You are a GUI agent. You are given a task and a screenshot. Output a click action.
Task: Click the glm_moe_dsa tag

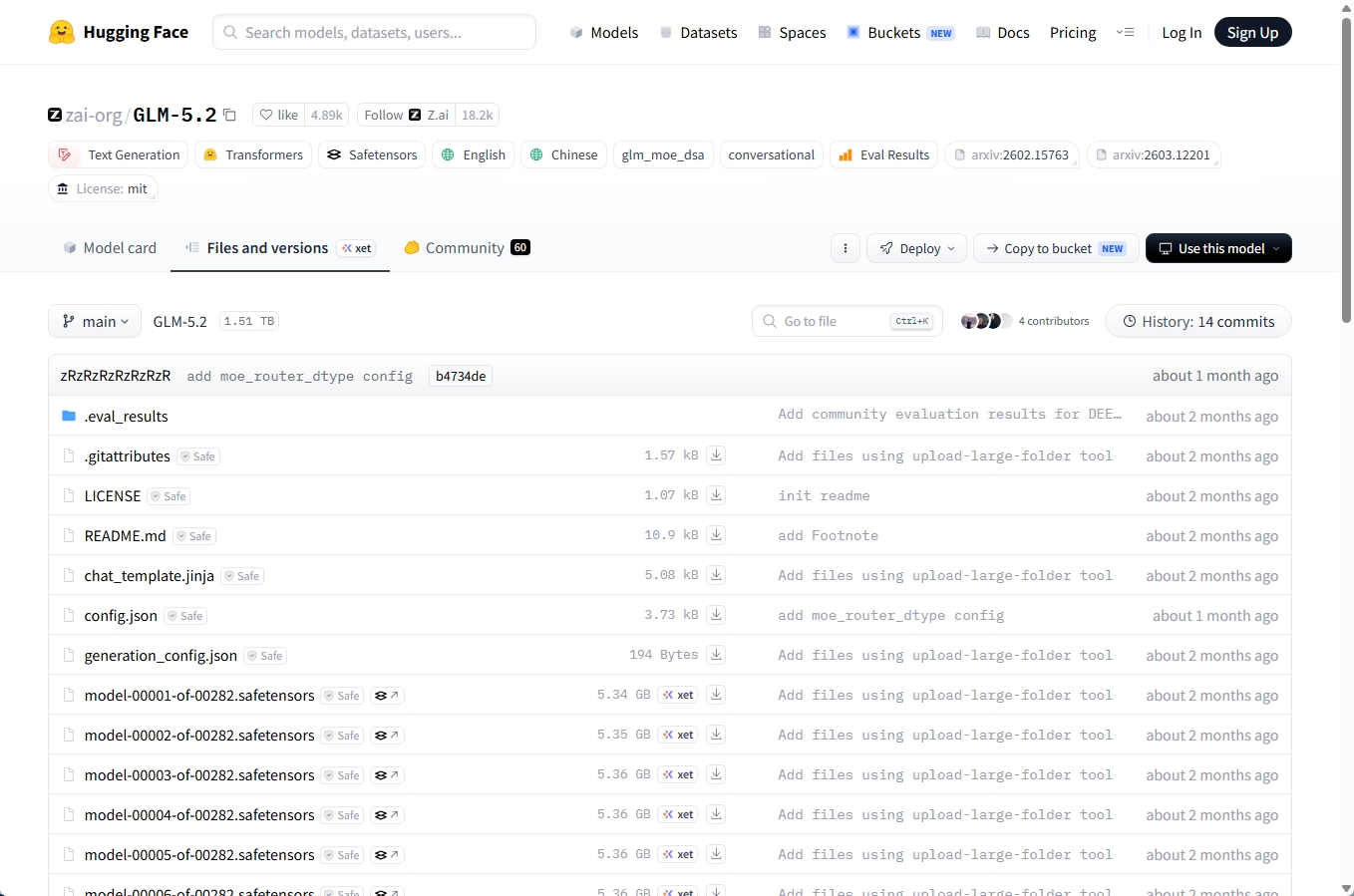click(663, 154)
